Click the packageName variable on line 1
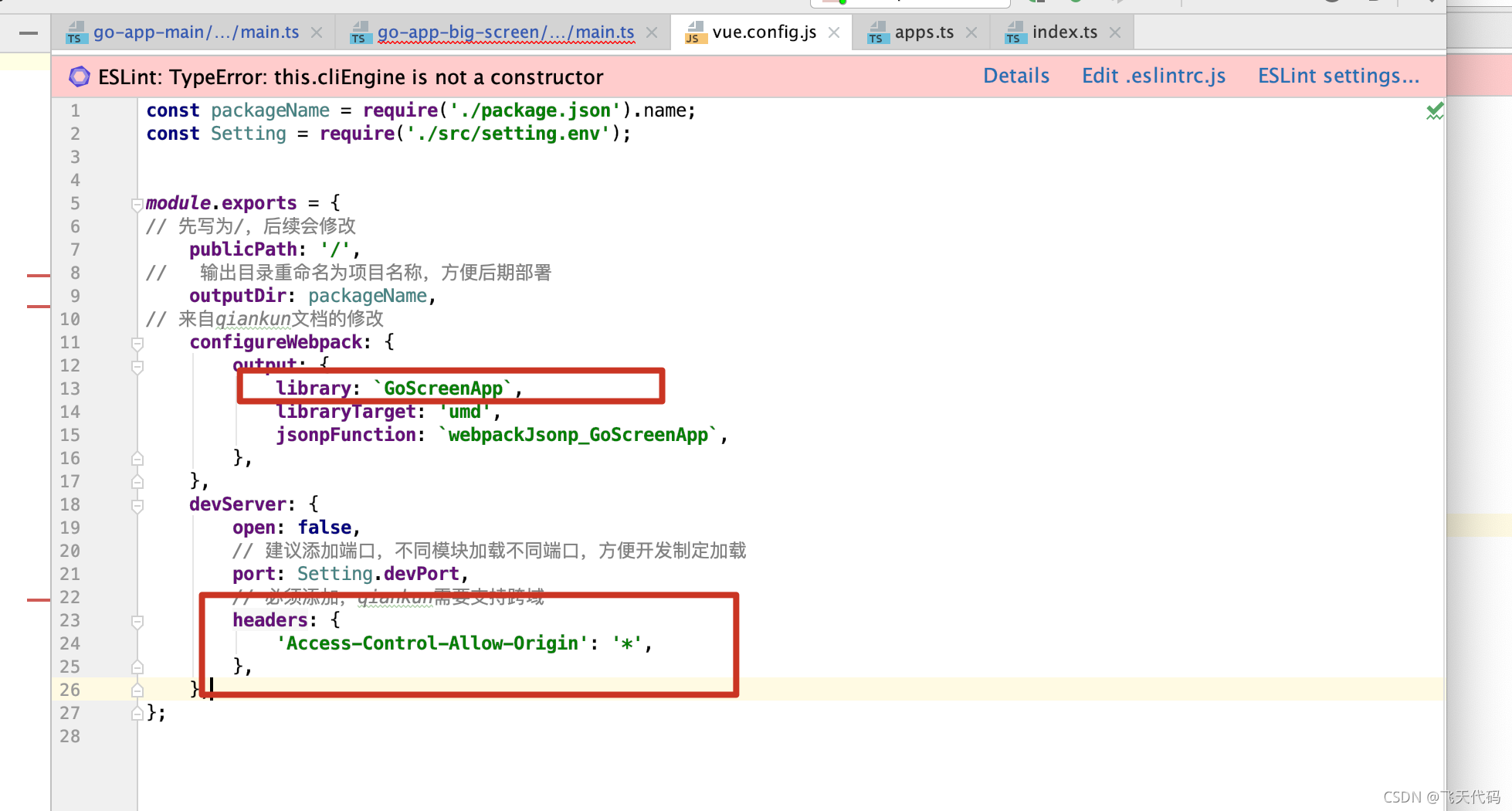This screenshot has width=1512, height=811. click(270, 110)
